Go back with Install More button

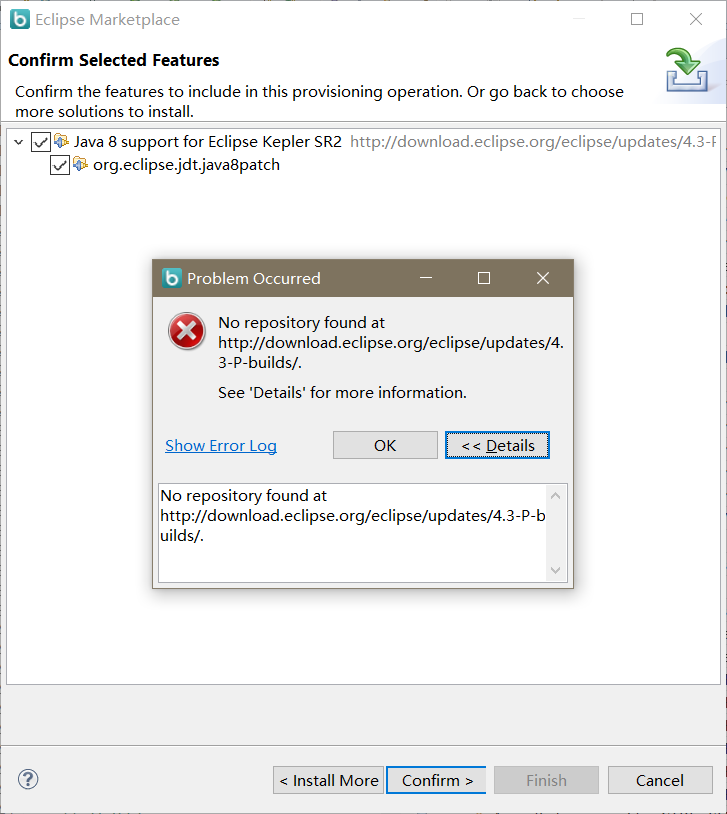(x=328, y=780)
